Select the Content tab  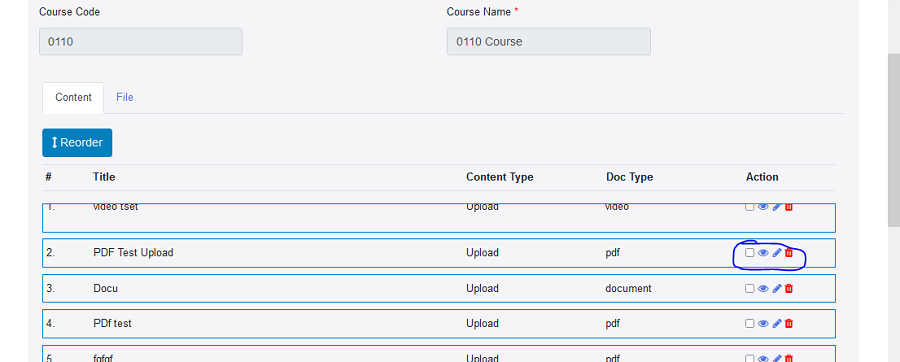[73, 98]
